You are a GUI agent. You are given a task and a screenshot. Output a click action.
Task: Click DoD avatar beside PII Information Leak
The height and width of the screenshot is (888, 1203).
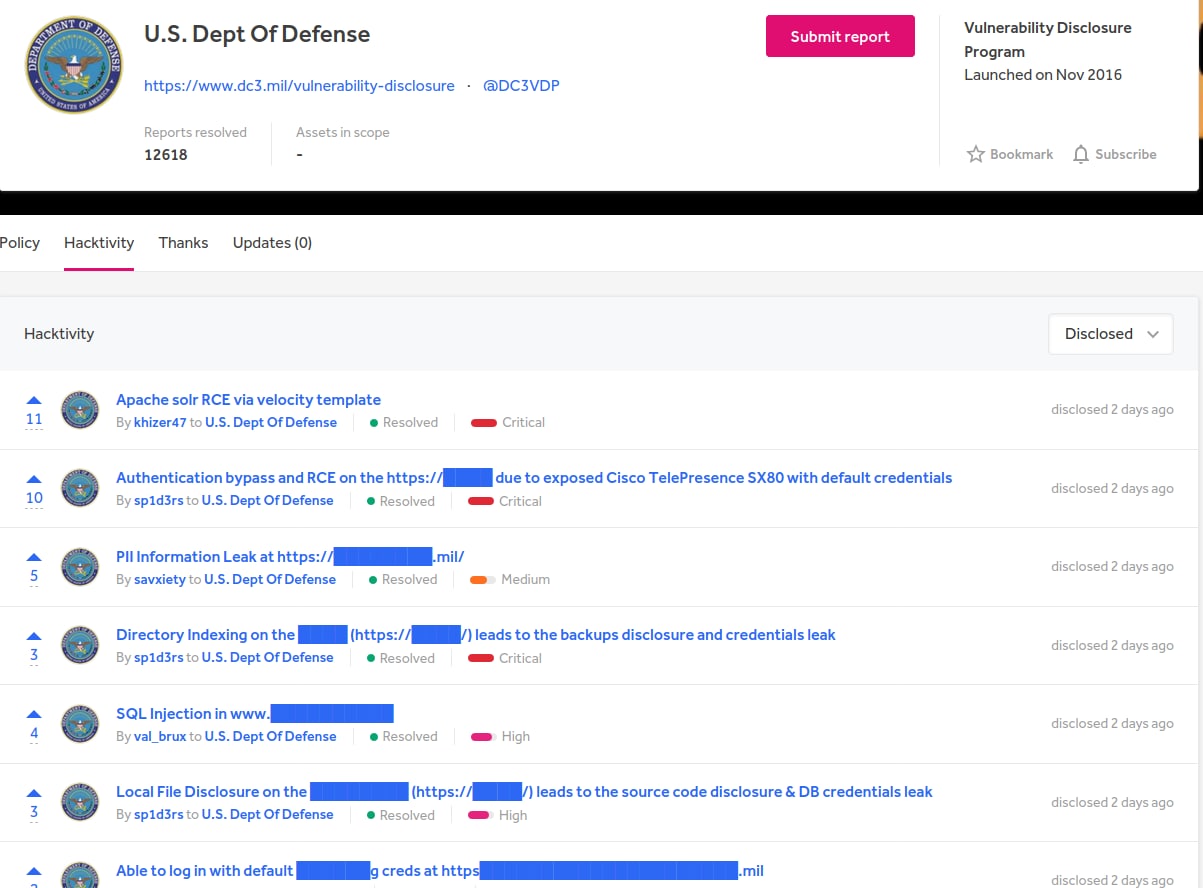tap(80, 567)
